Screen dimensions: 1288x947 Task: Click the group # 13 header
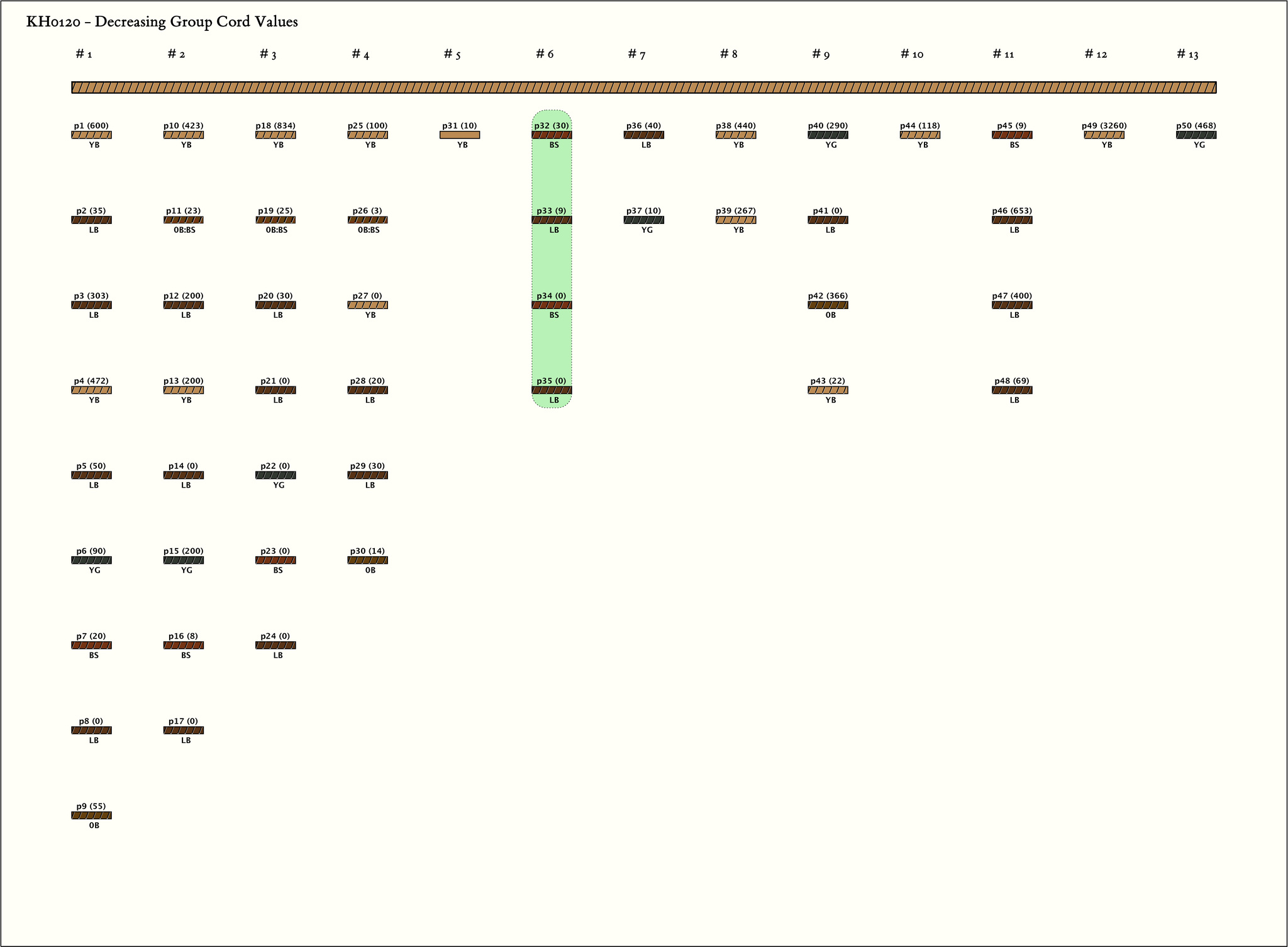pos(1187,54)
